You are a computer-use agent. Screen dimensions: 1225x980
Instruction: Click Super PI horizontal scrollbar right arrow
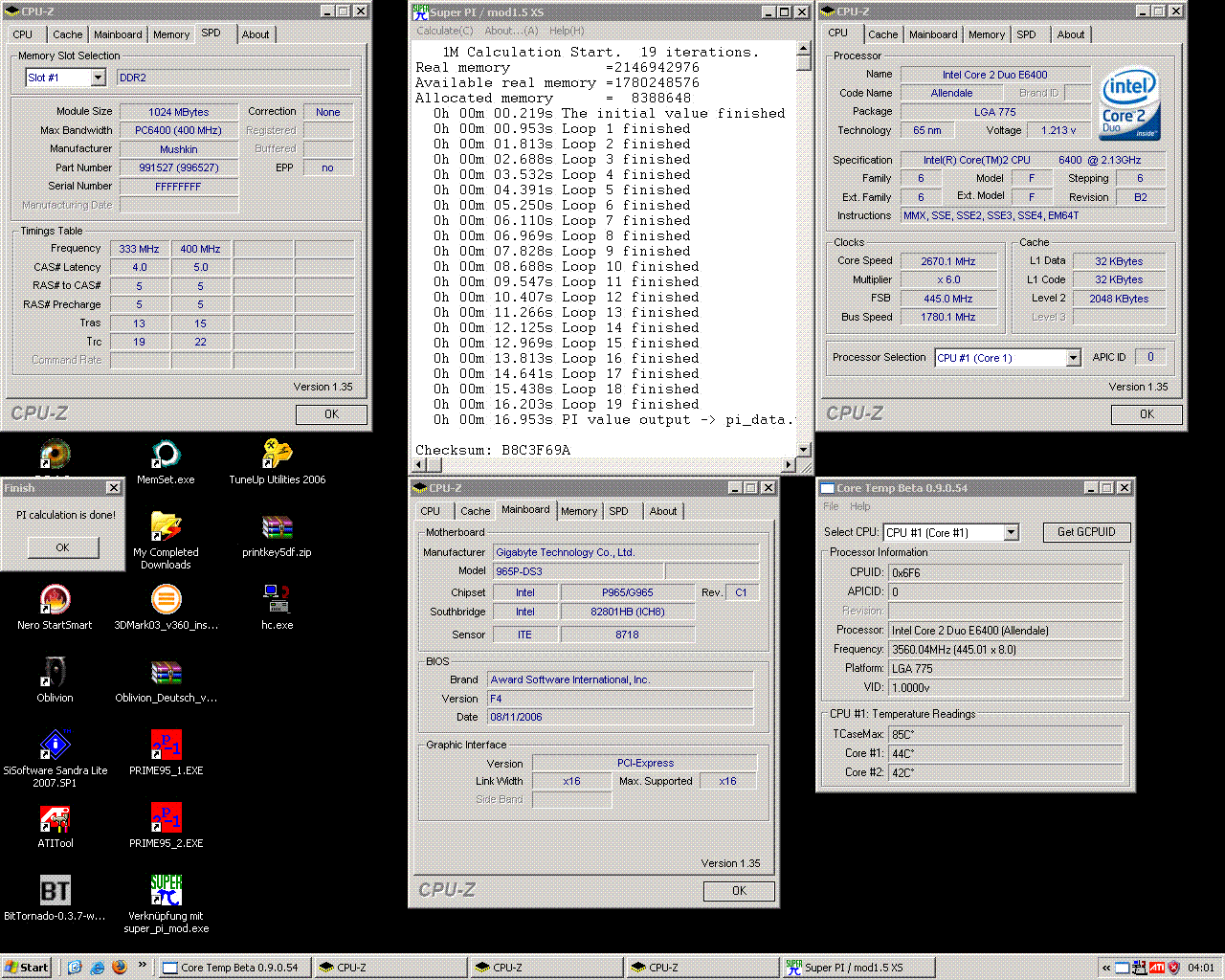[789, 464]
